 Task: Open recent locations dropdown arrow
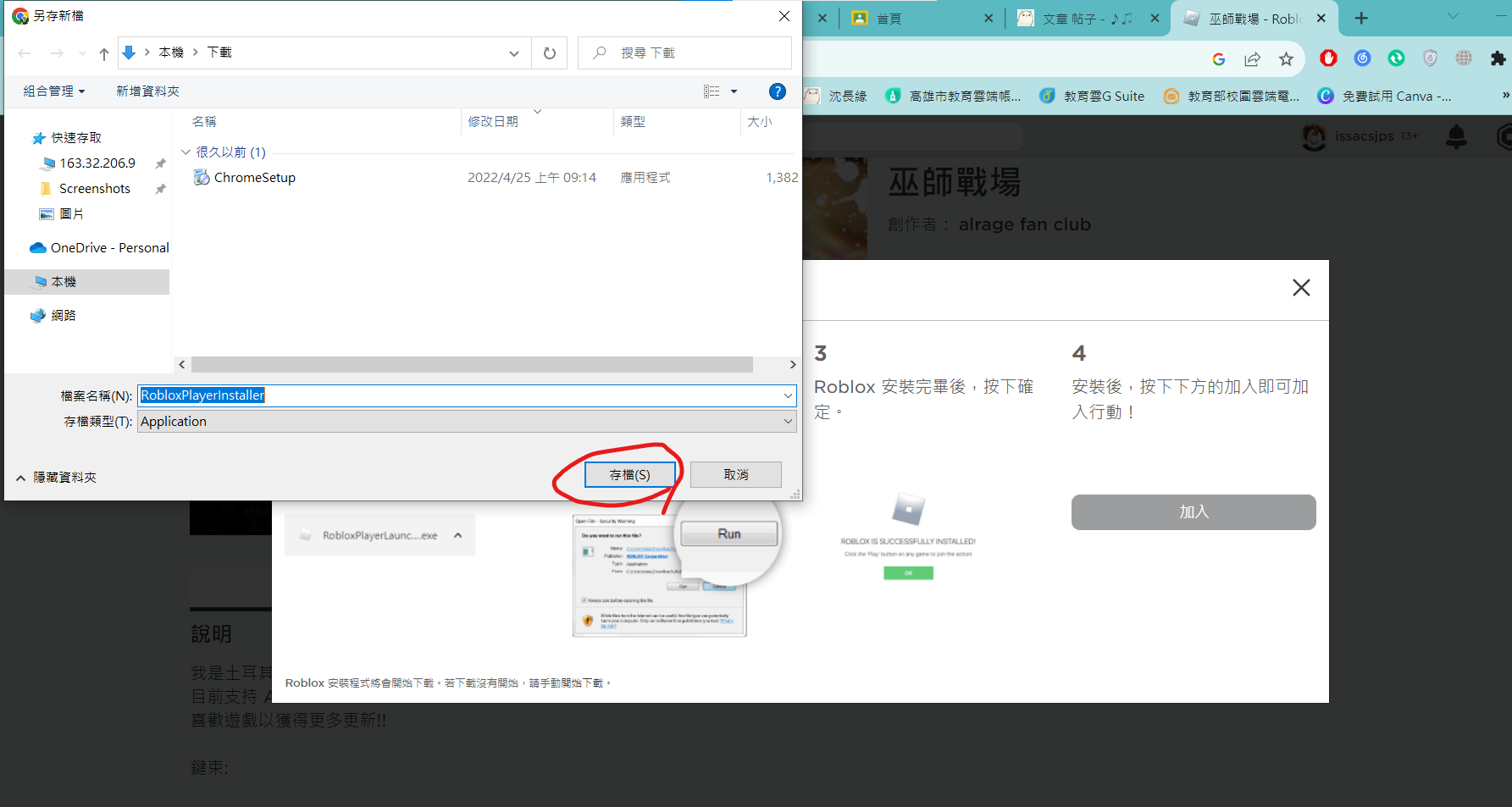pos(82,53)
